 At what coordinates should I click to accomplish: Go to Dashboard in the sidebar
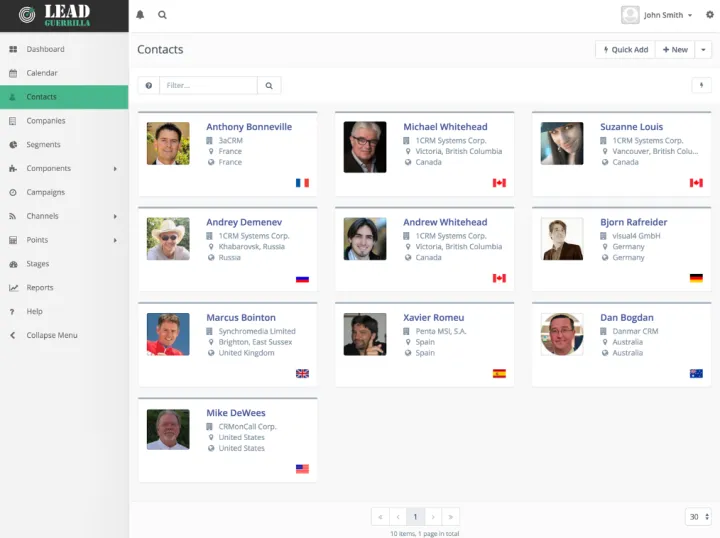point(45,49)
